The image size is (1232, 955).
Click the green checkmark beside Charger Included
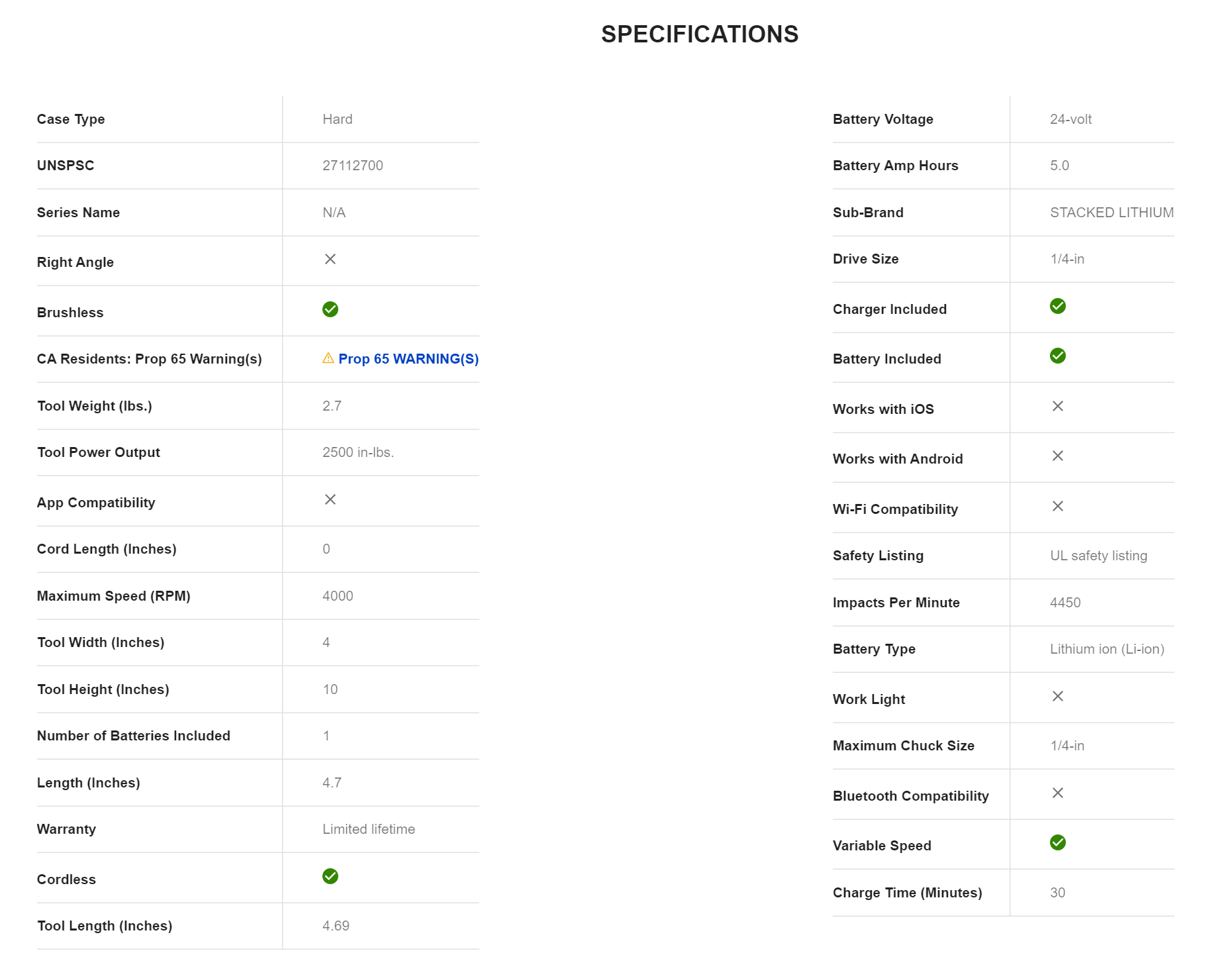click(x=1058, y=306)
